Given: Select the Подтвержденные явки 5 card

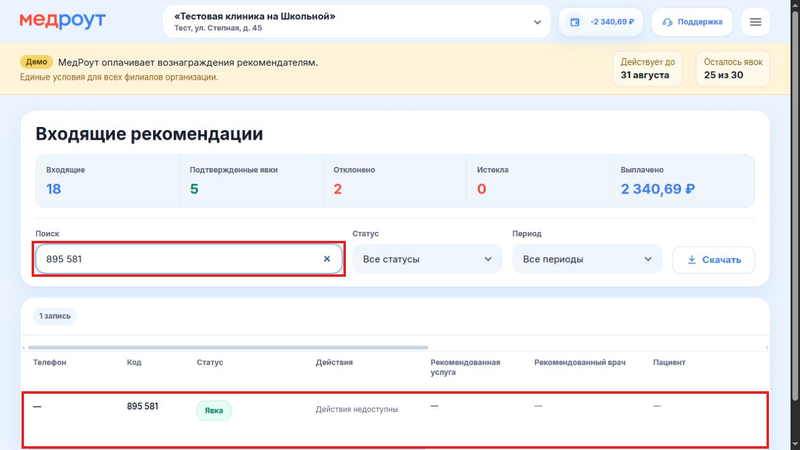Looking at the screenshot, I should 252,181.
